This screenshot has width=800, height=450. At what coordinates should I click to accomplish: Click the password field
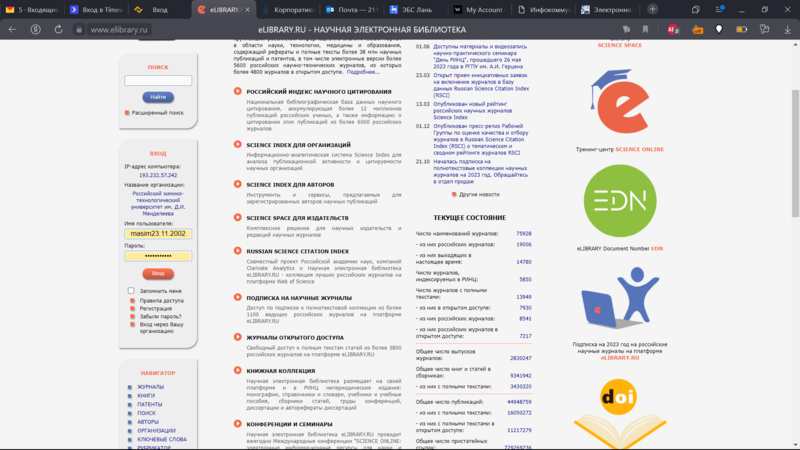coord(158,256)
